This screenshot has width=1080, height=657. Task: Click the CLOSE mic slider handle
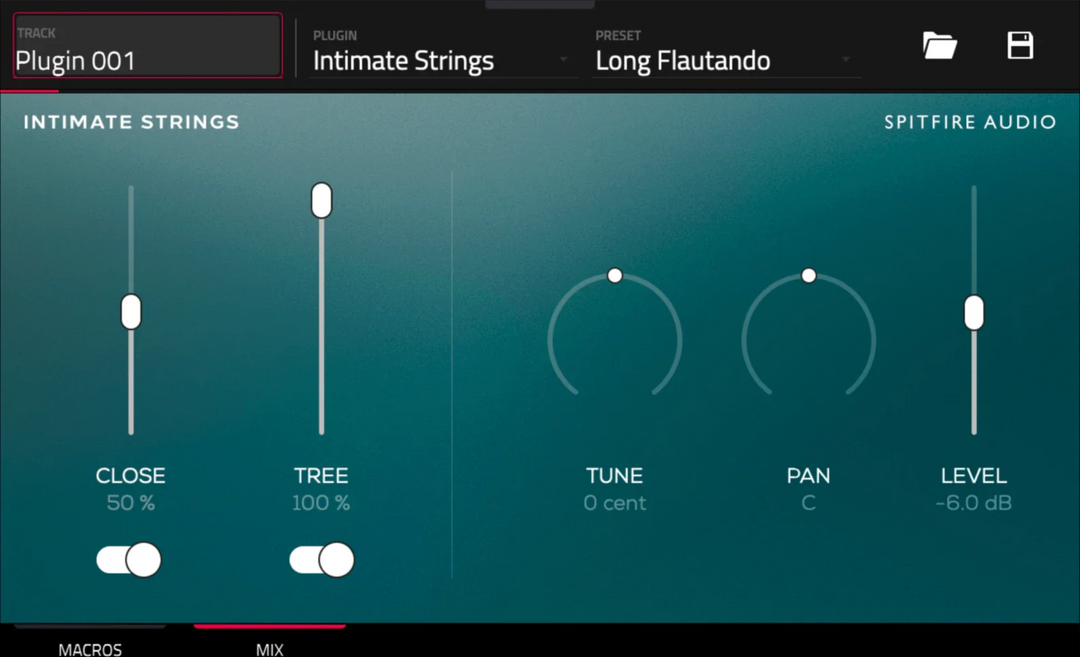[131, 312]
